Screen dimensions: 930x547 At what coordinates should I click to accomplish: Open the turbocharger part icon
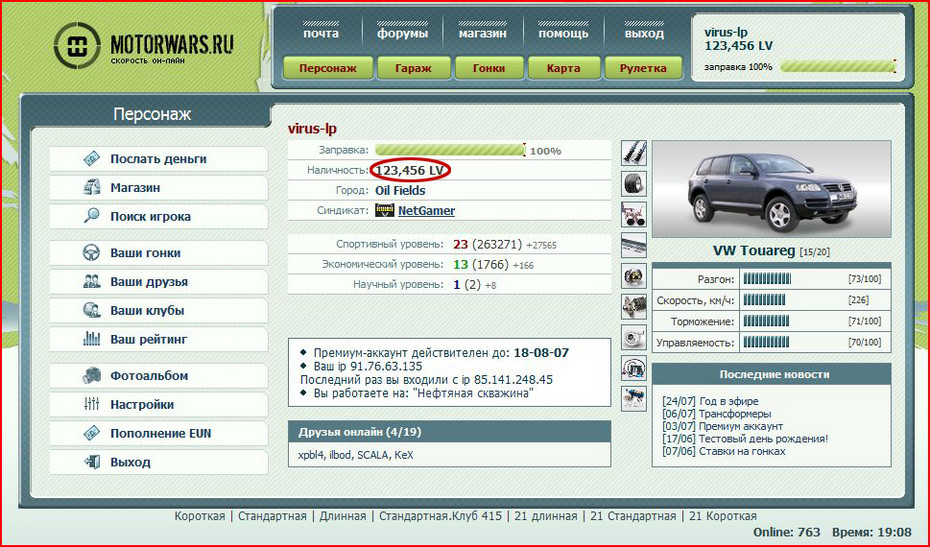tap(633, 337)
